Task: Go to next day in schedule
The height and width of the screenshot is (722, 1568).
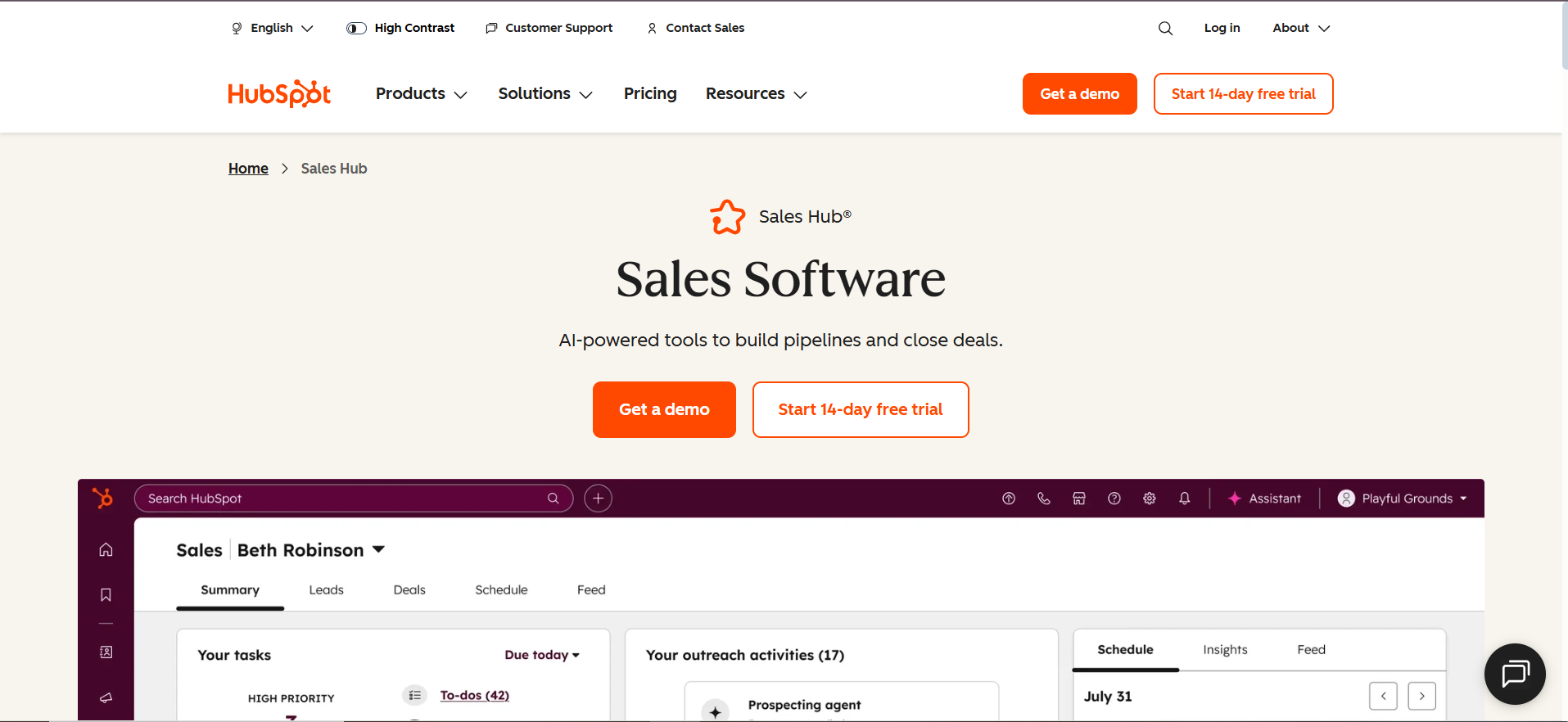Action: click(1422, 696)
